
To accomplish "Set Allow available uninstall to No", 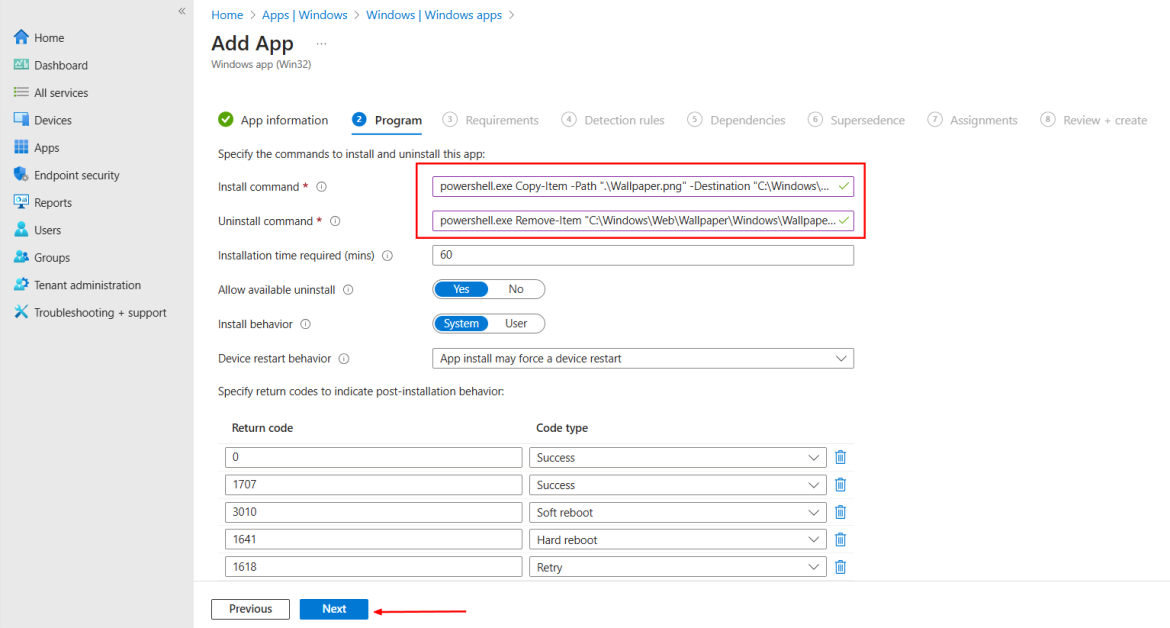I will tap(516, 288).
